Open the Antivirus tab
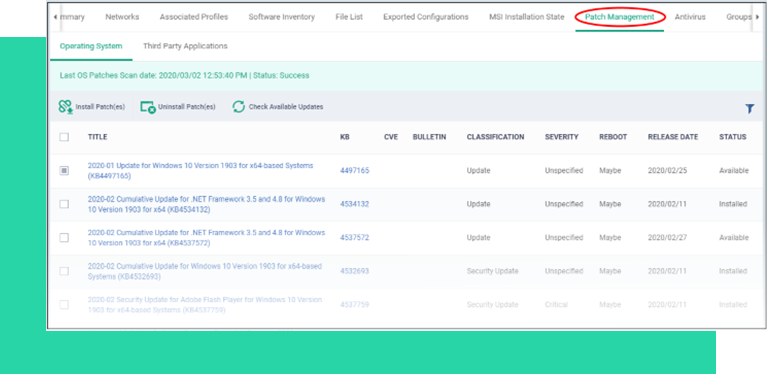Image resolution: width=767 pixels, height=374 pixels. 690,17
